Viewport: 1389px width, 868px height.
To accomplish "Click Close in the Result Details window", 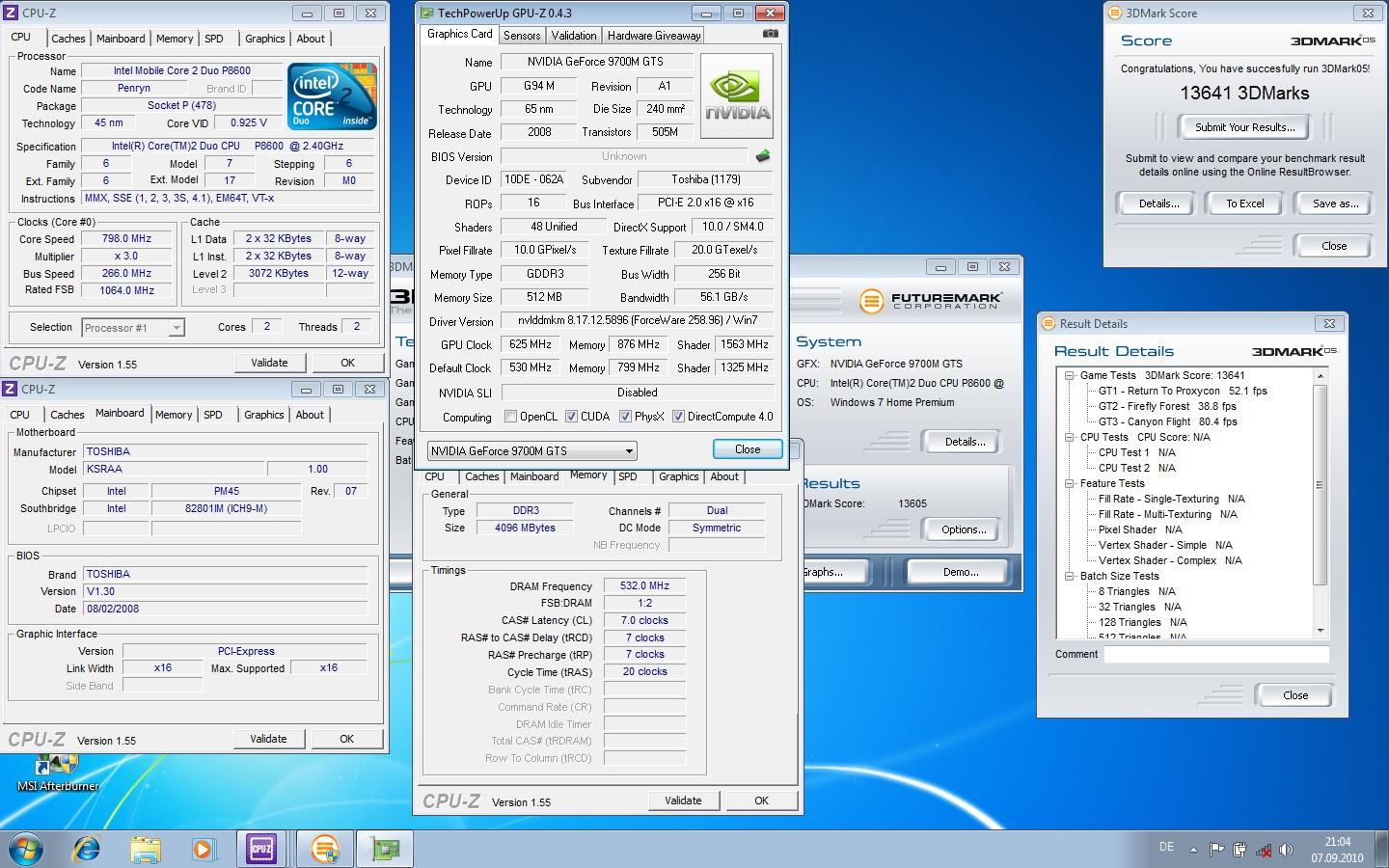I will pos(1294,695).
